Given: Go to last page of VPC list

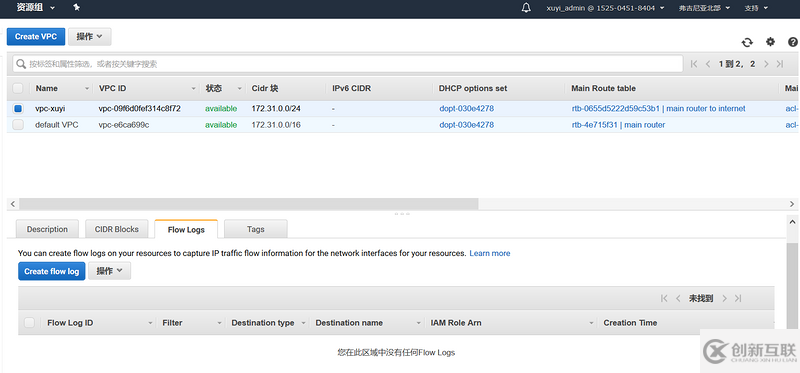Looking at the screenshot, I should pos(780,64).
